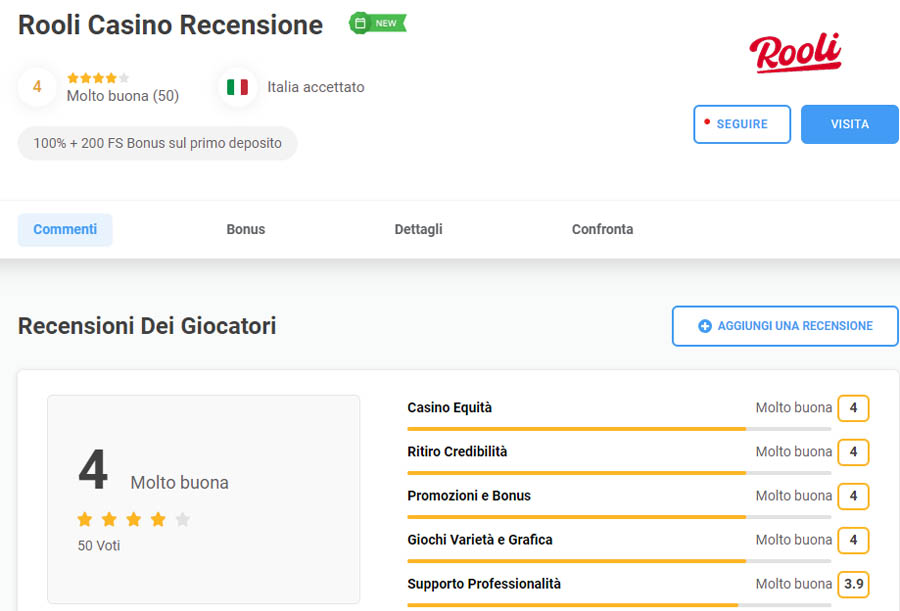Click the header star rating near Molto buona (50)
The width and height of the screenshot is (900, 611).
[98, 78]
